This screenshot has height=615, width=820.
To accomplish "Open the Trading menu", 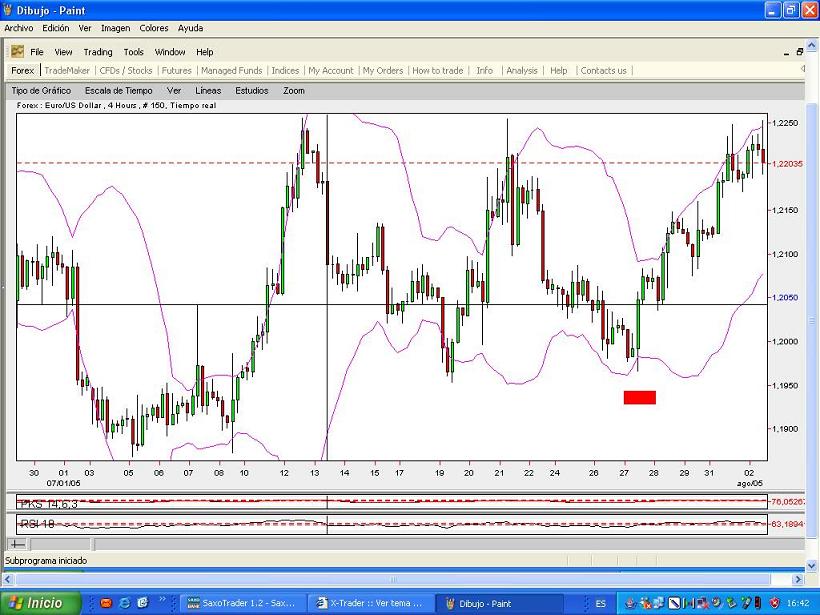I will pos(98,52).
